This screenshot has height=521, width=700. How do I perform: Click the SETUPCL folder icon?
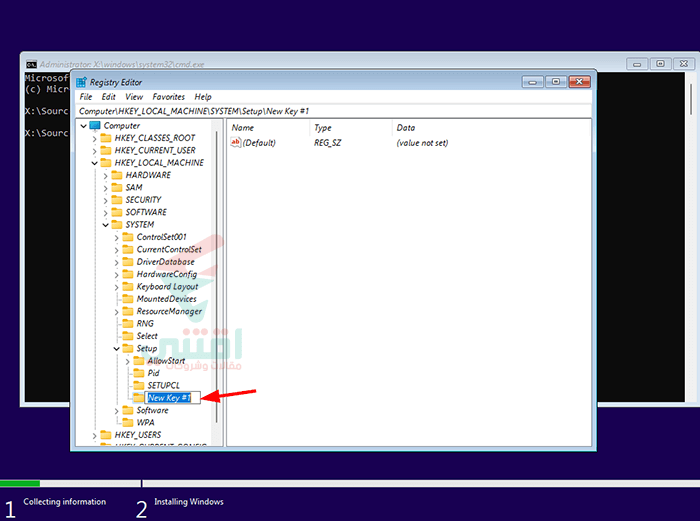click(x=139, y=385)
